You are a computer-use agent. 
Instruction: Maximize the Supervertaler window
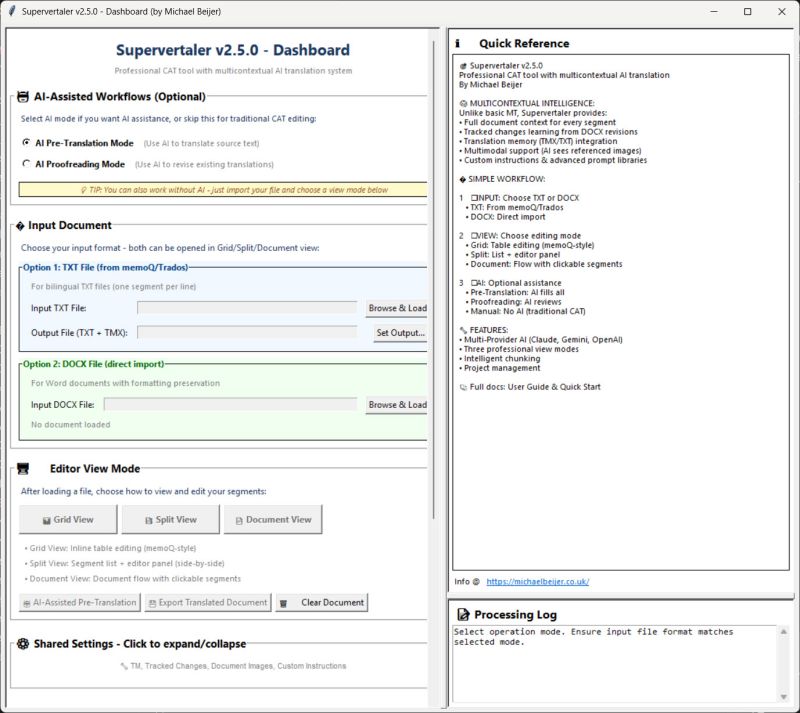(747, 11)
